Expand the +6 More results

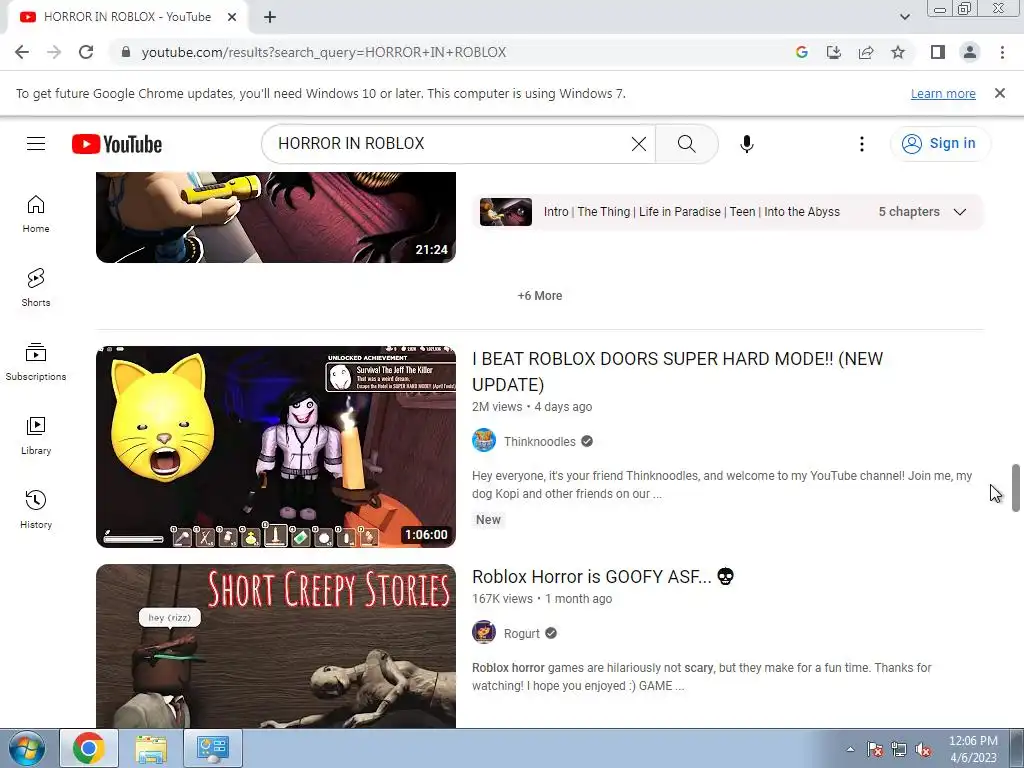coord(540,296)
